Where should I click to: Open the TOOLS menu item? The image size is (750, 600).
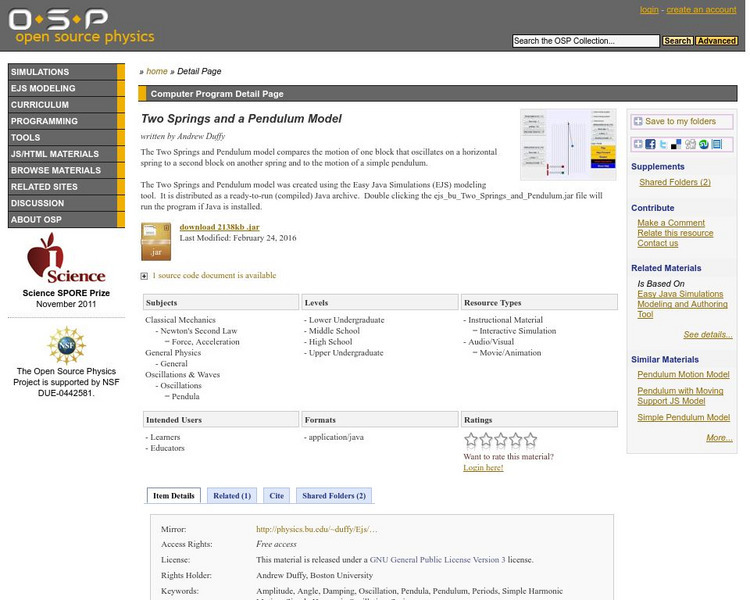point(66,137)
